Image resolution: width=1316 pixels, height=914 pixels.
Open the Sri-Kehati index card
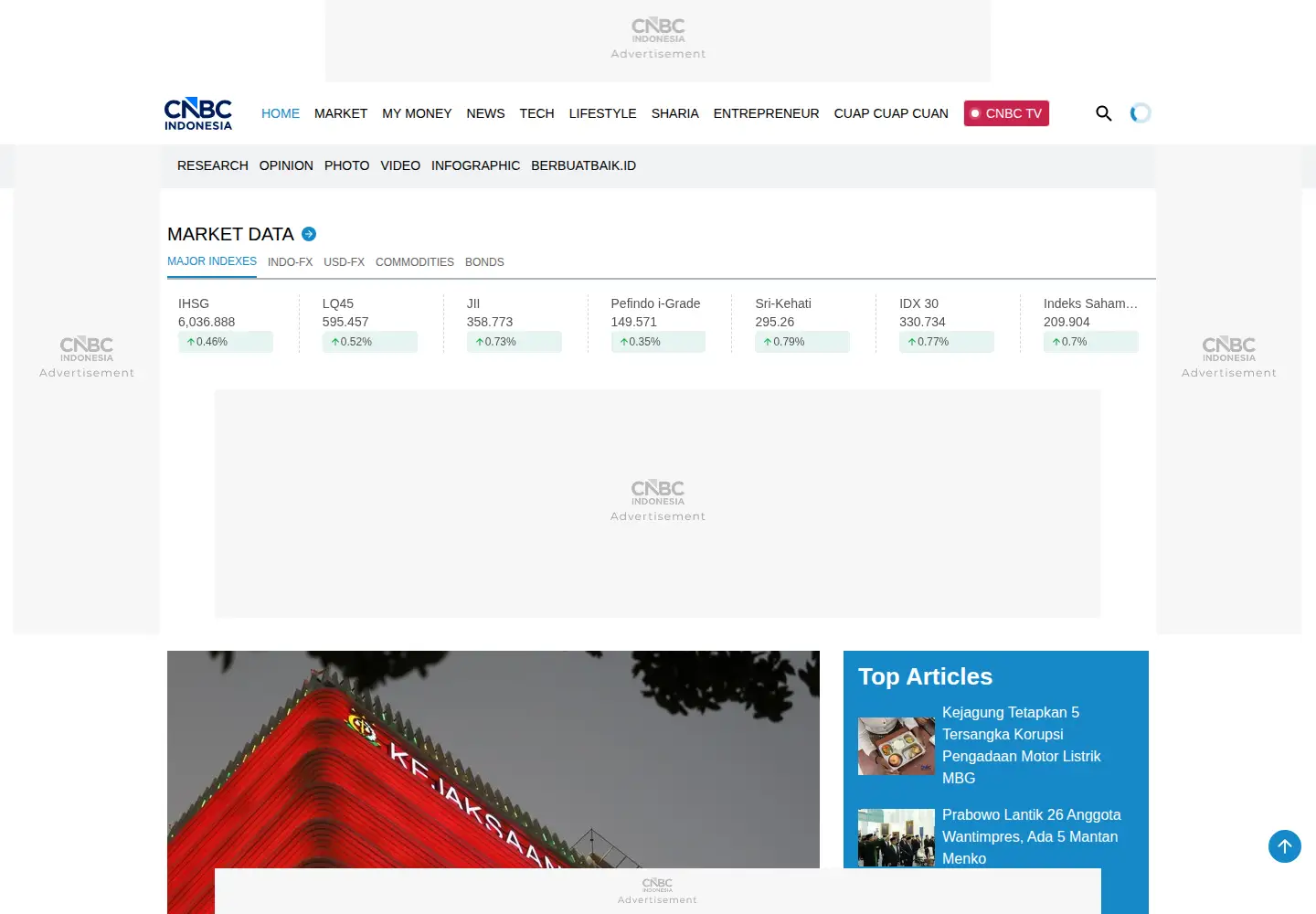pos(802,324)
